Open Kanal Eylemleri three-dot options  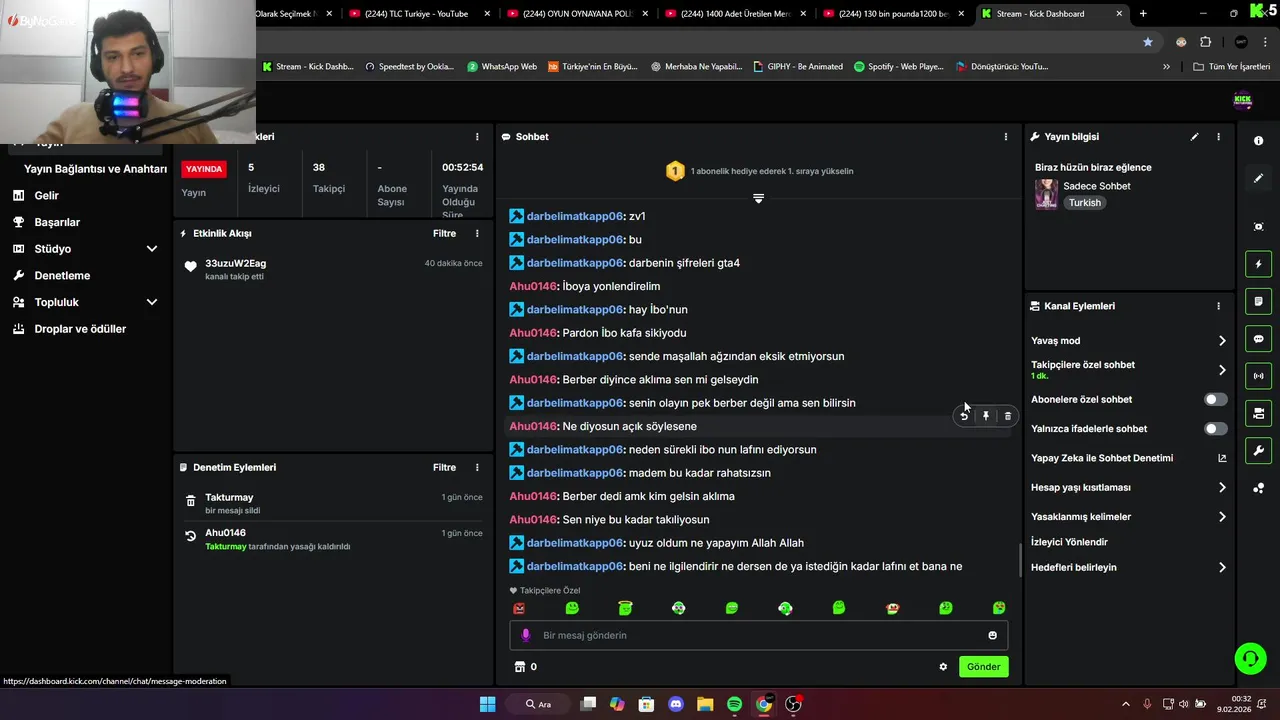(1218, 306)
